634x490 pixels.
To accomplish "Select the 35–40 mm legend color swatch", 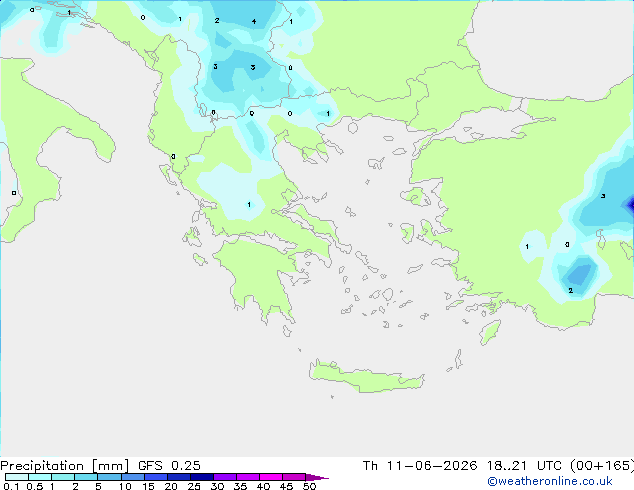I will [248, 477].
